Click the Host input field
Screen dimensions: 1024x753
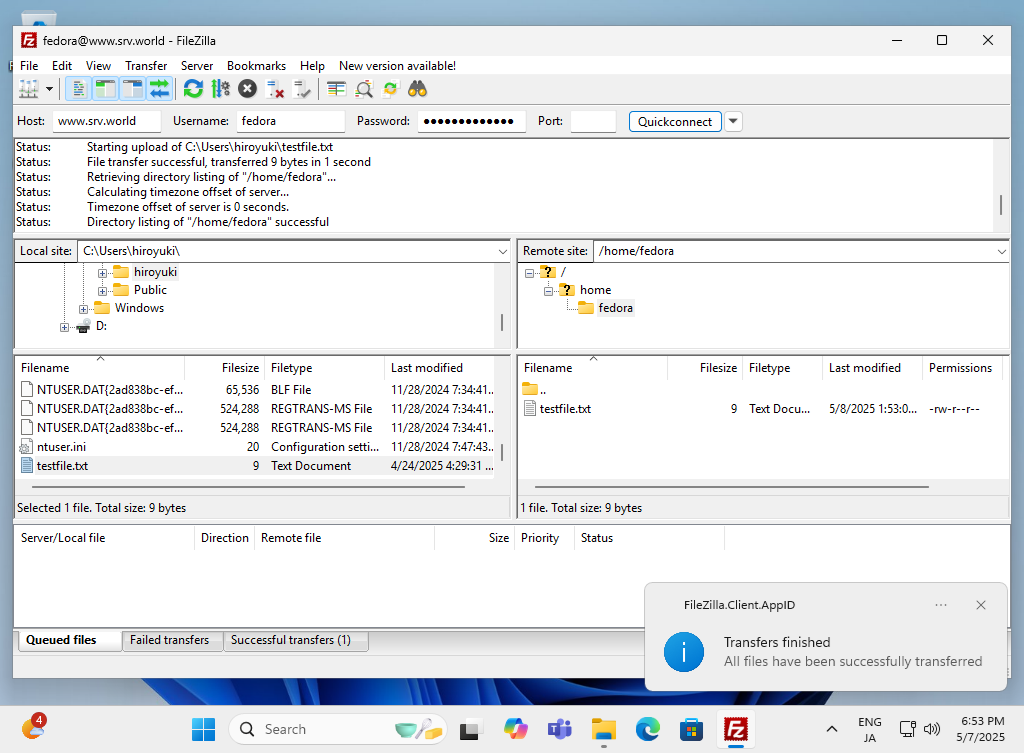106,121
